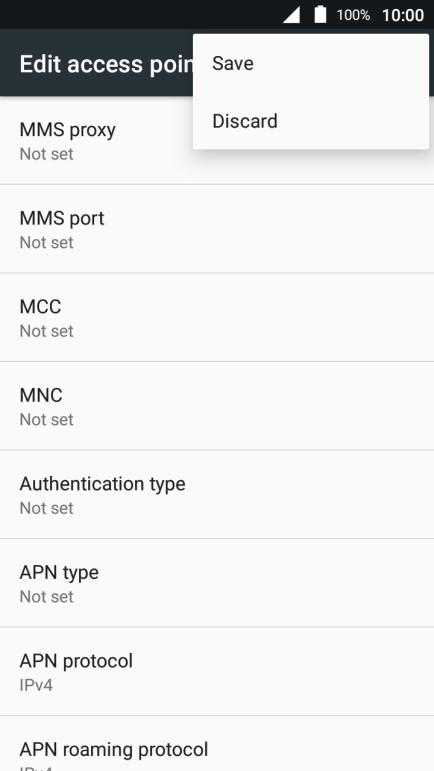
Task: Open the APN type setting
Action: [x=217, y=583]
